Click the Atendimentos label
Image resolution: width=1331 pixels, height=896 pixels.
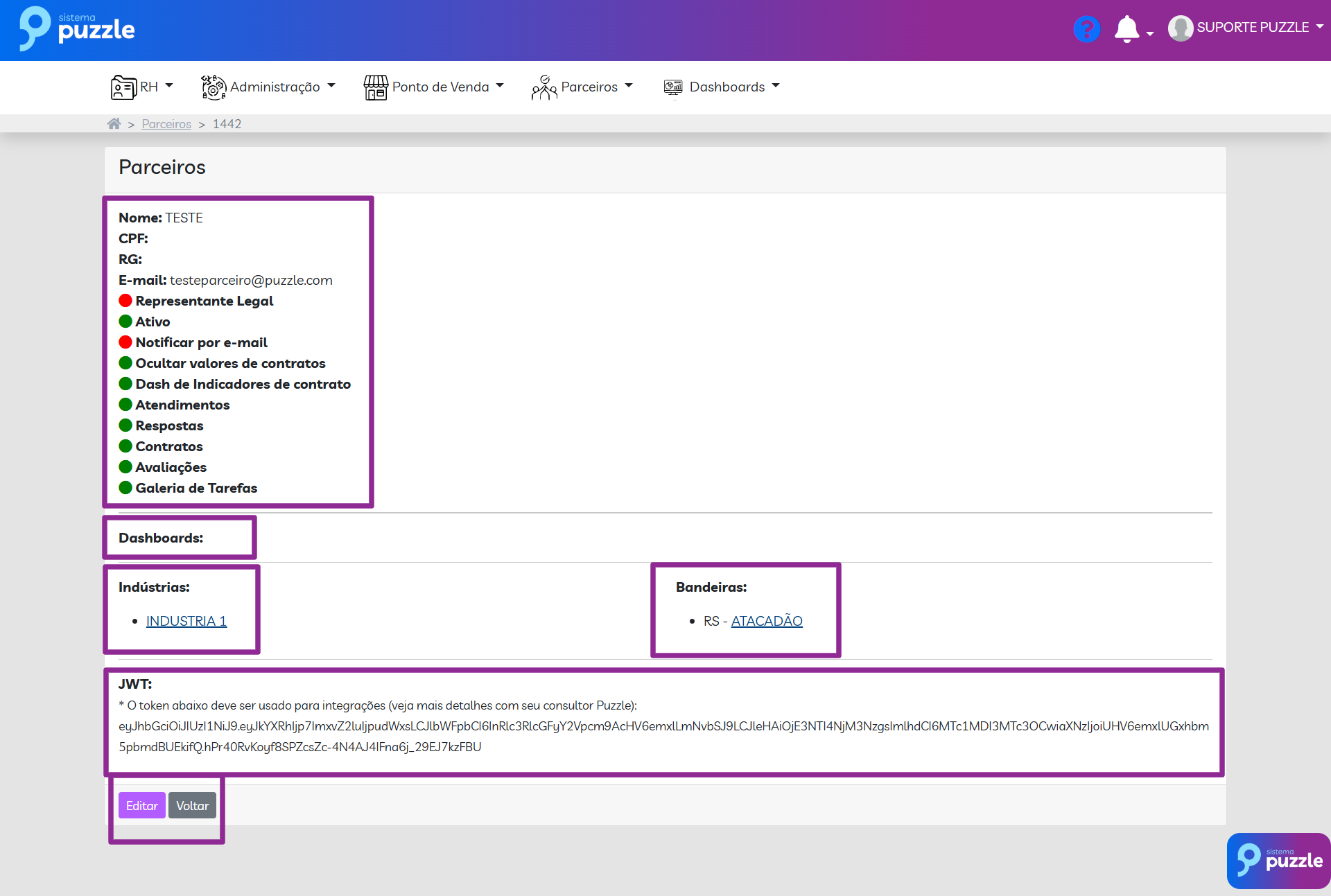tap(182, 405)
